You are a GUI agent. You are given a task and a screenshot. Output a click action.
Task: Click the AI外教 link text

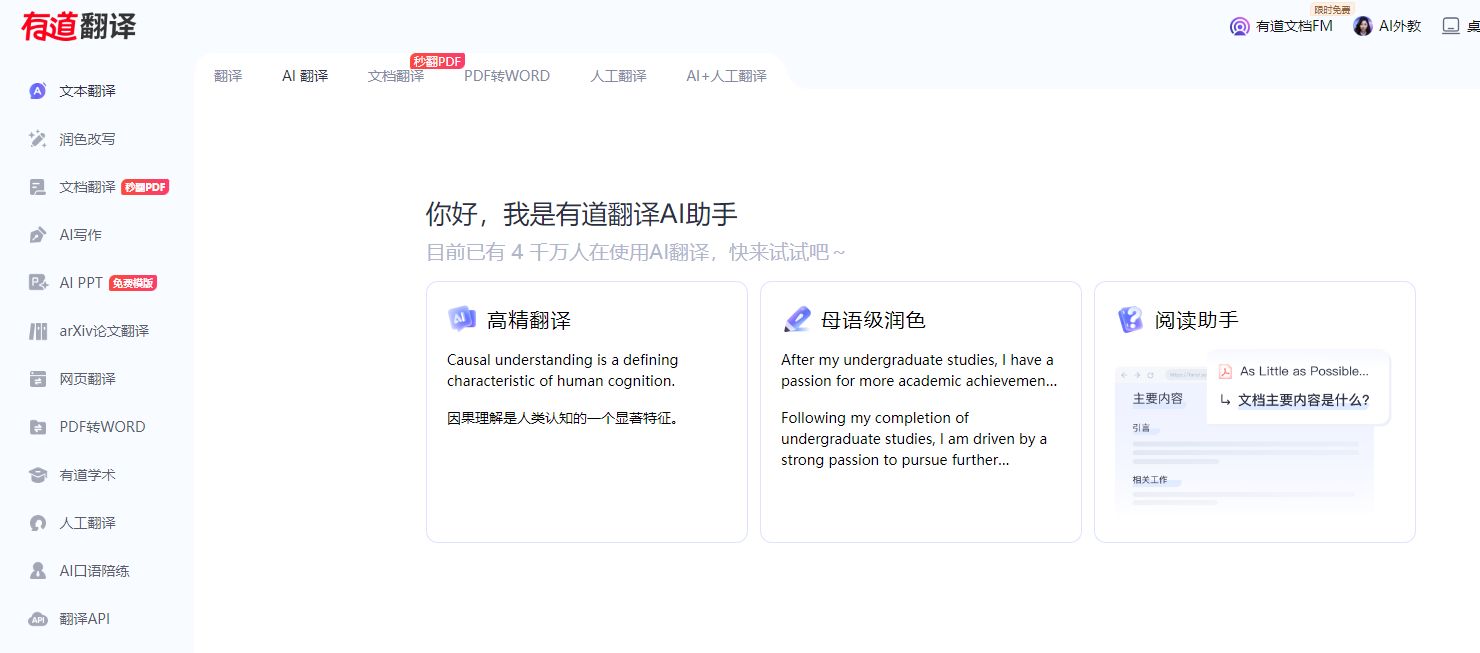coord(1400,26)
